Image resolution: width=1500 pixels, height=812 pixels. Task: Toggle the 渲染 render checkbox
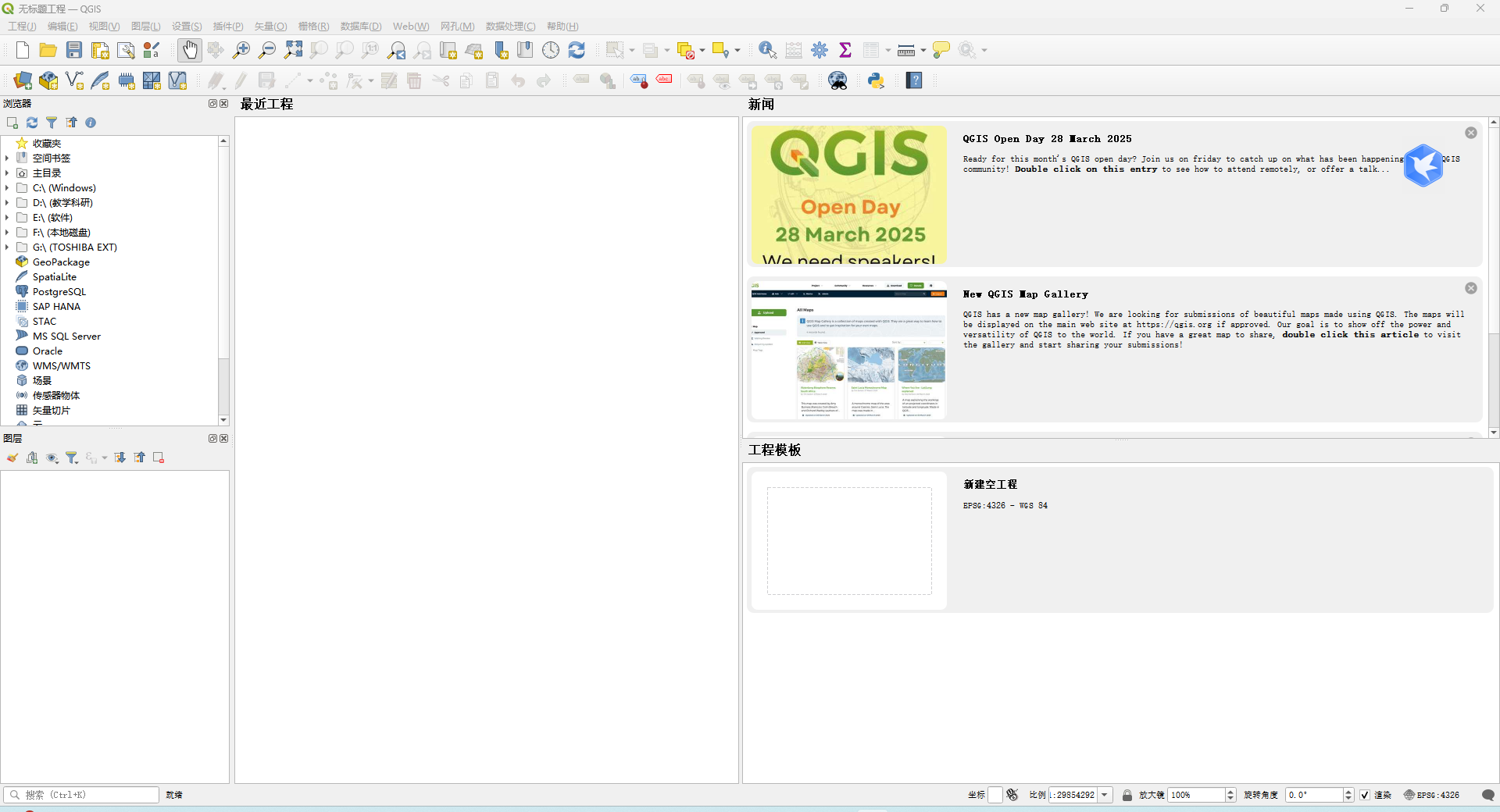[x=1365, y=795]
